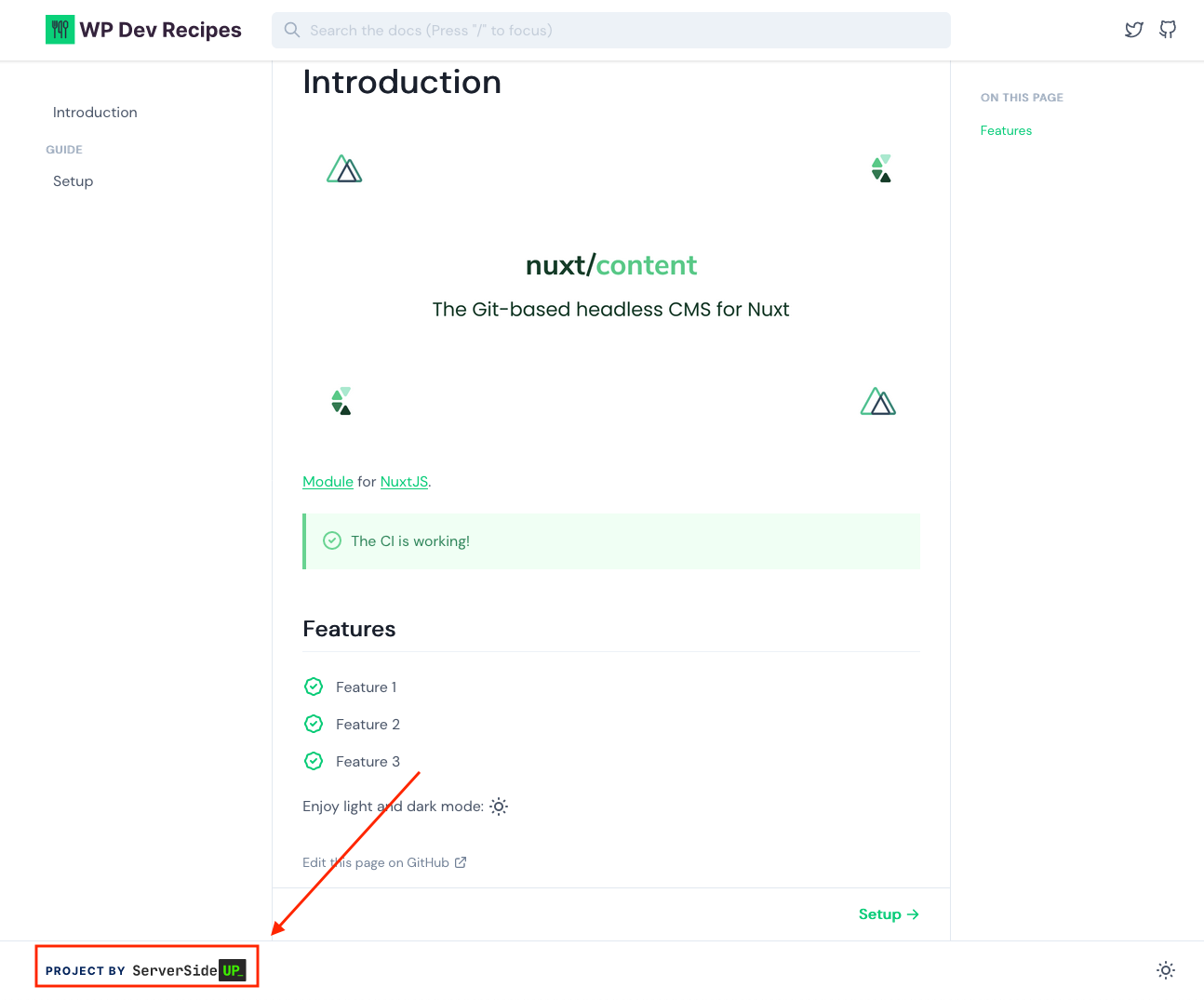The height and width of the screenshot is (1000, 1204).
Task: Click the green checkmark in the CI alert
Action: click(332, 540)
